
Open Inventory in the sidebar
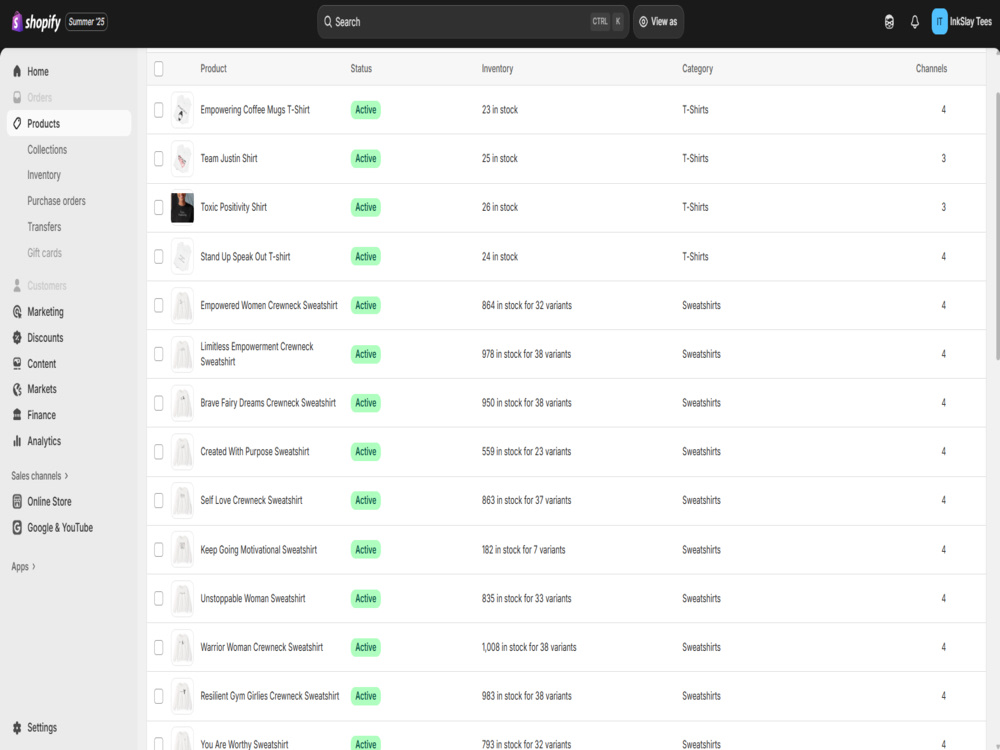tap(44, 175)
